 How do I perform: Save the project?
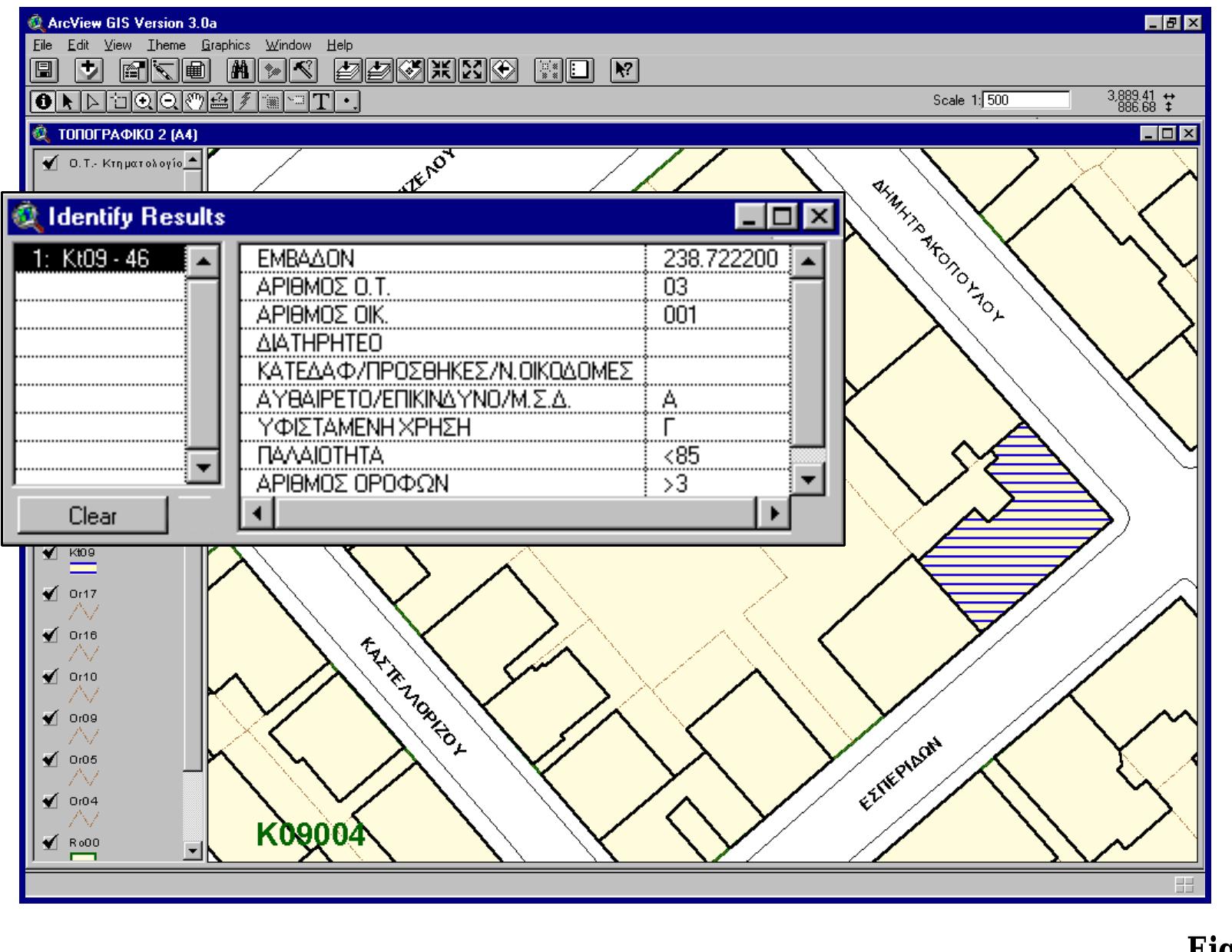click(45, 71)
